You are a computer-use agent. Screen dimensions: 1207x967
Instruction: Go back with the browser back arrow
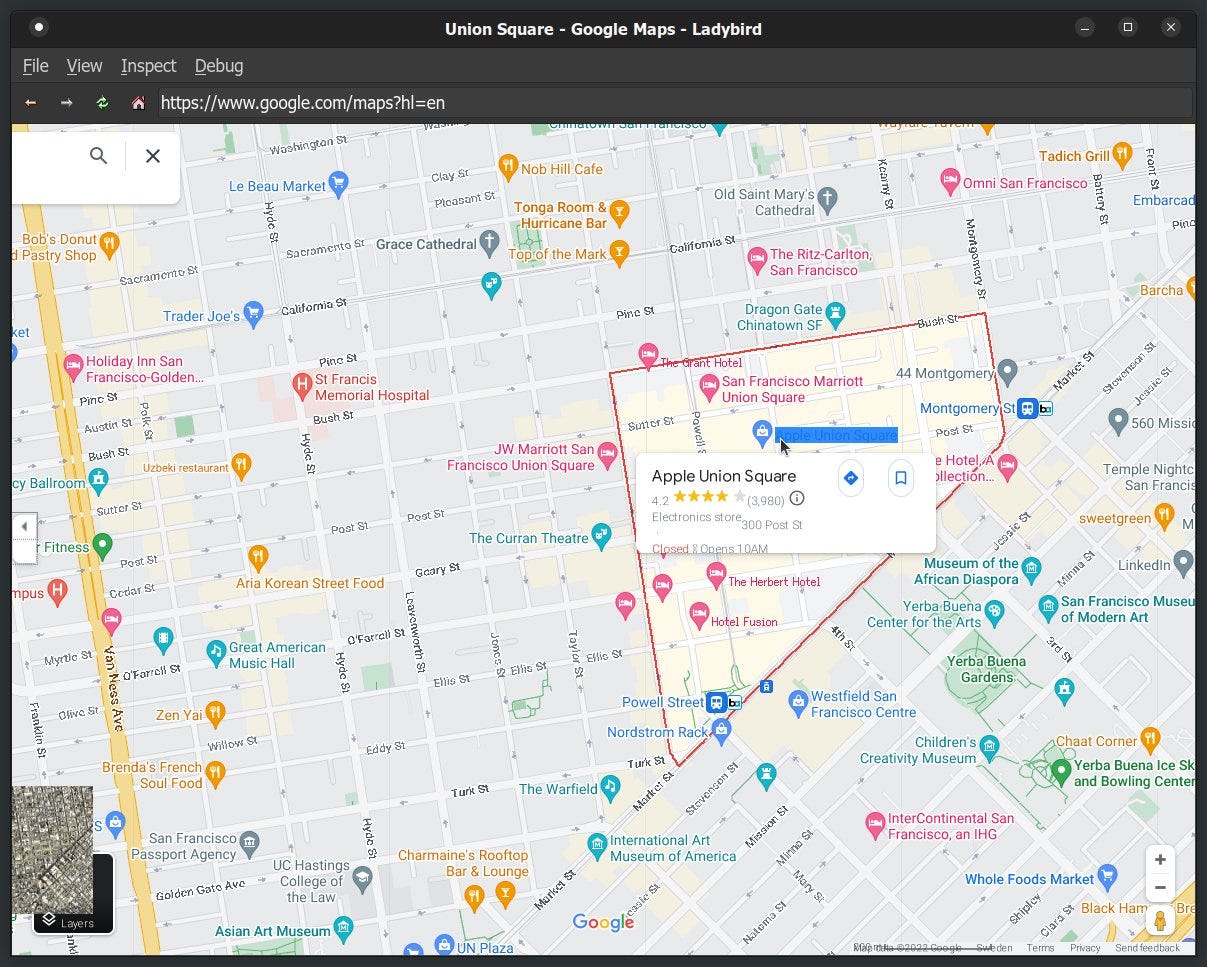31,102
